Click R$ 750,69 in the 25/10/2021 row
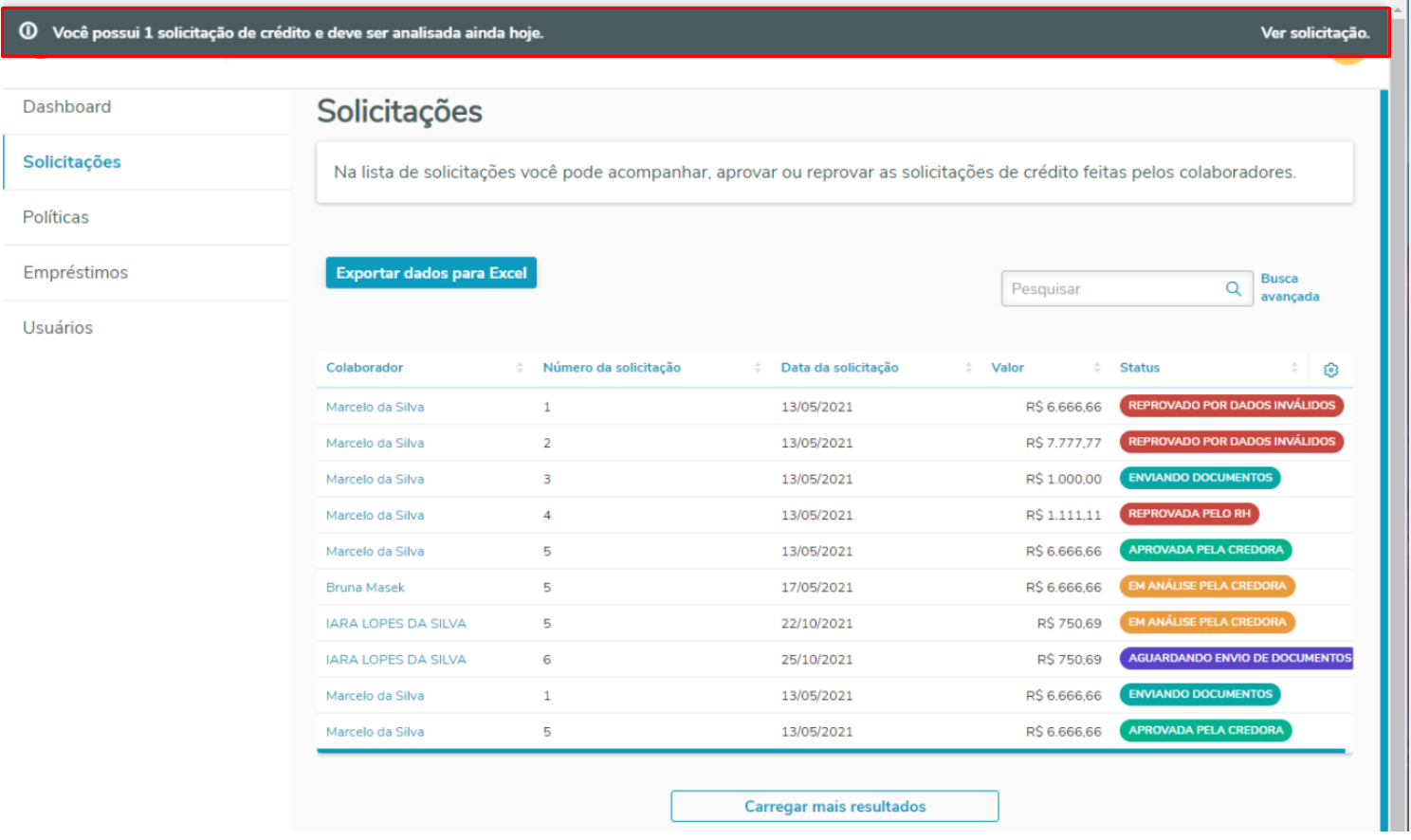The image size is (1411, 840). (x=1070, y=660)
